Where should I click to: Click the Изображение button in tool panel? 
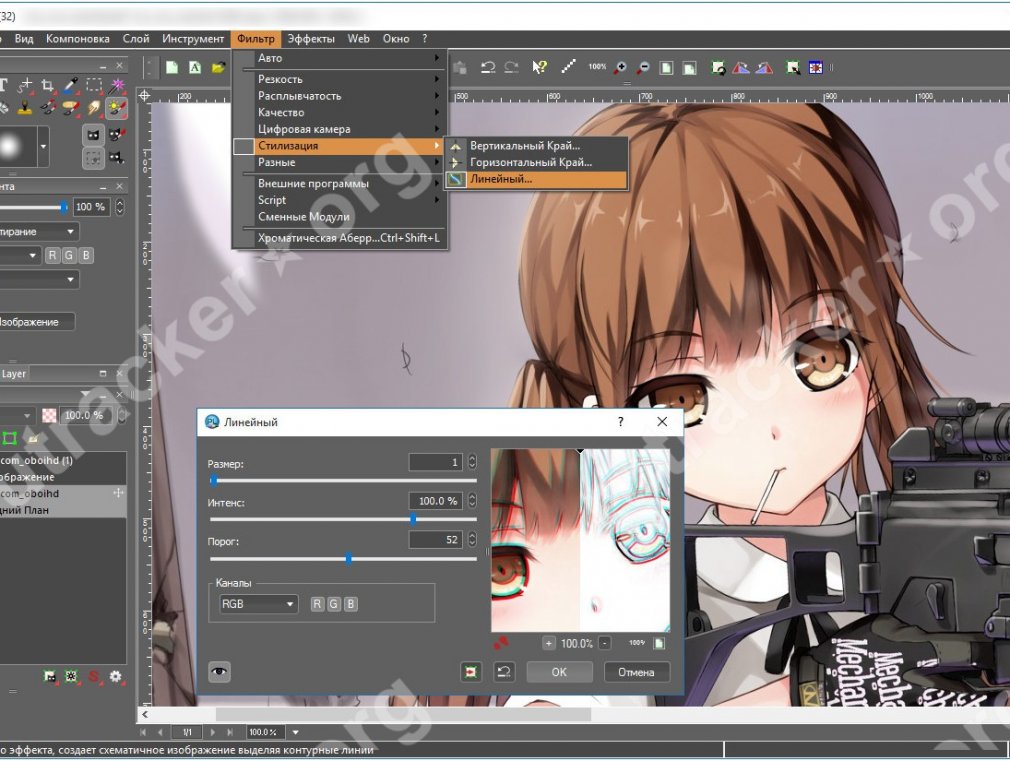37,322
